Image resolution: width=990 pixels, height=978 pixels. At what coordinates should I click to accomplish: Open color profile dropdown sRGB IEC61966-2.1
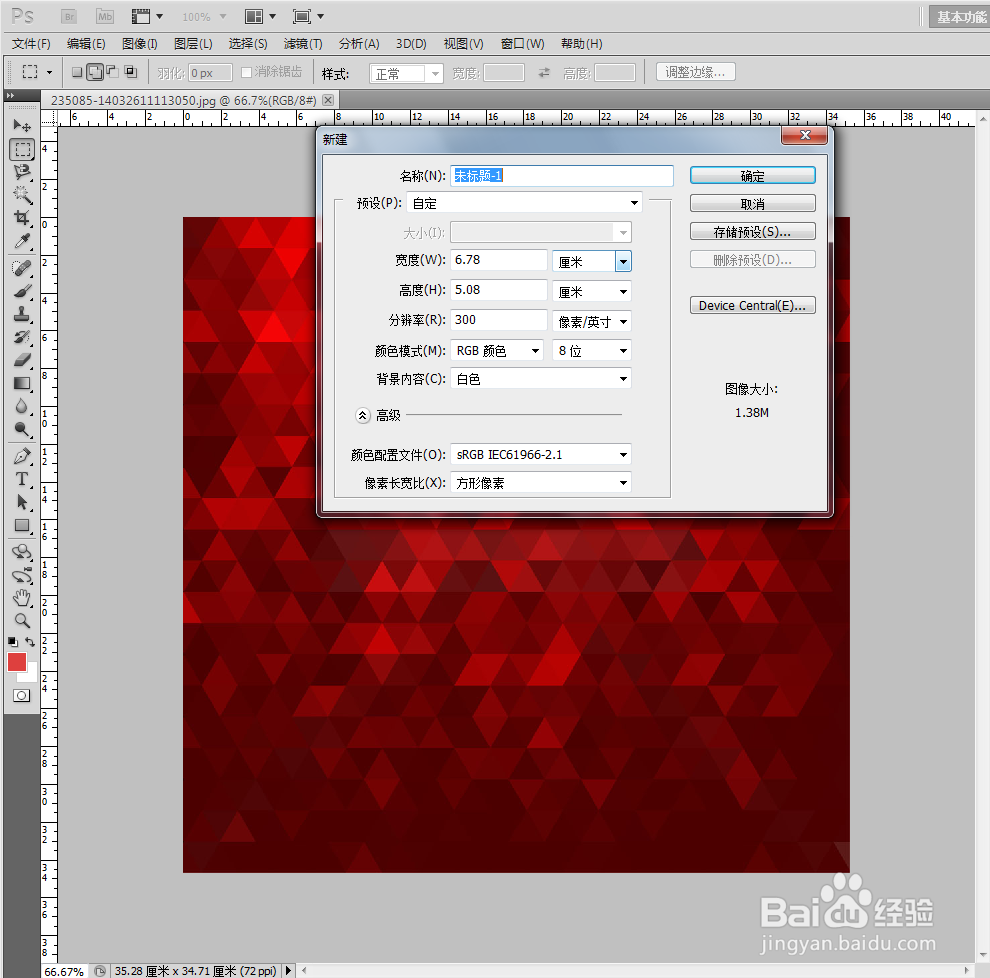[541, 455]
